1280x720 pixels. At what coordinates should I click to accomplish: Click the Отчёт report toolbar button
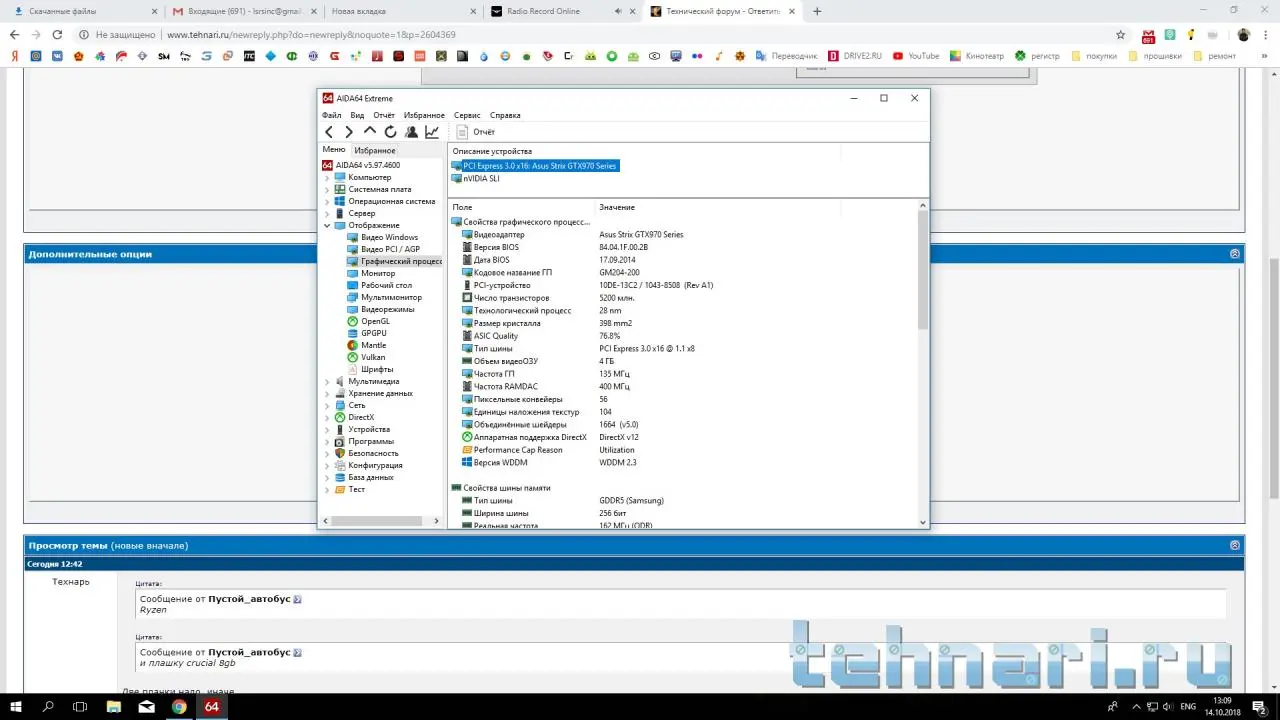tap(475, 132)
